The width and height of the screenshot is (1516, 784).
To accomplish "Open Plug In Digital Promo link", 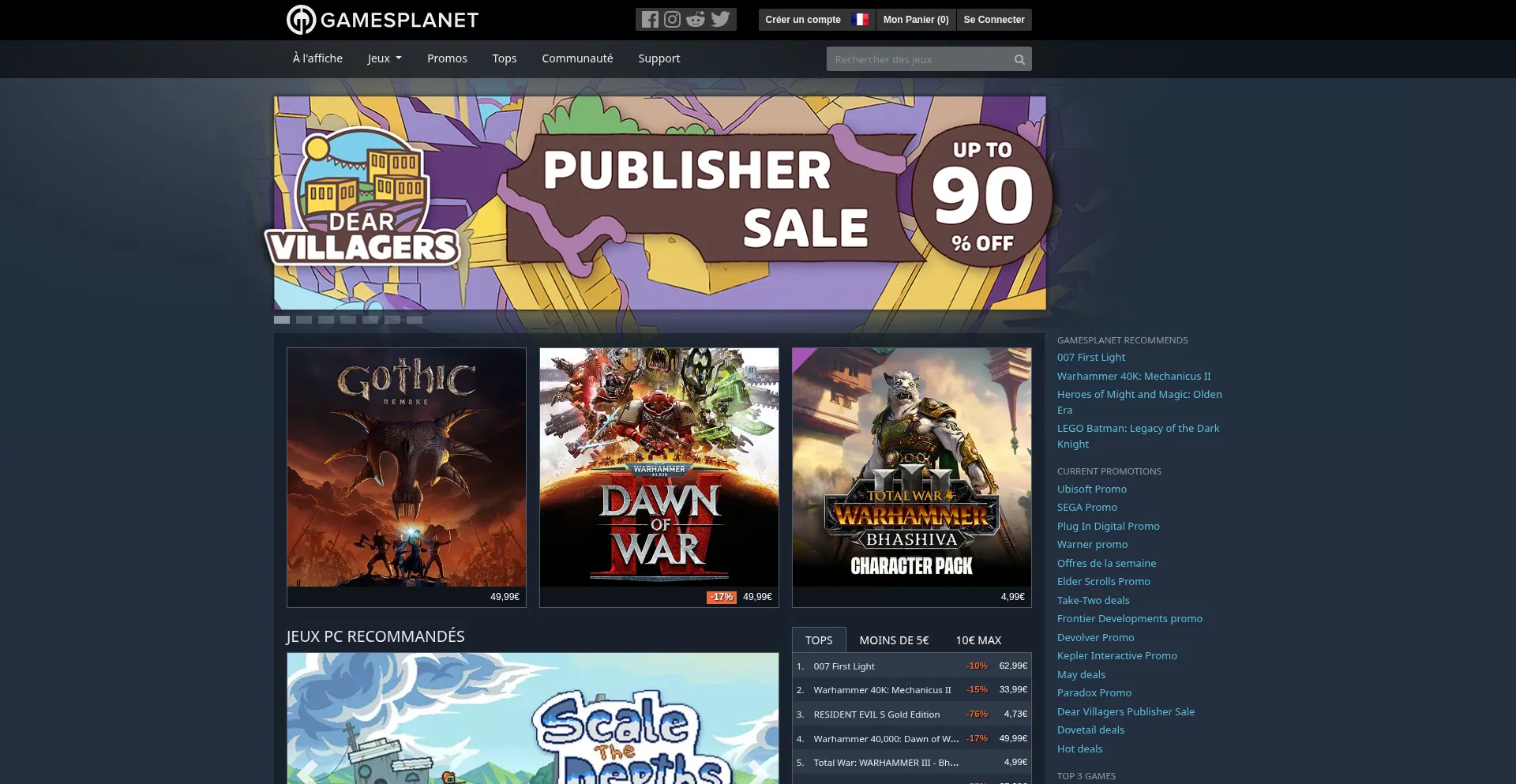I will pos(1109,527).
